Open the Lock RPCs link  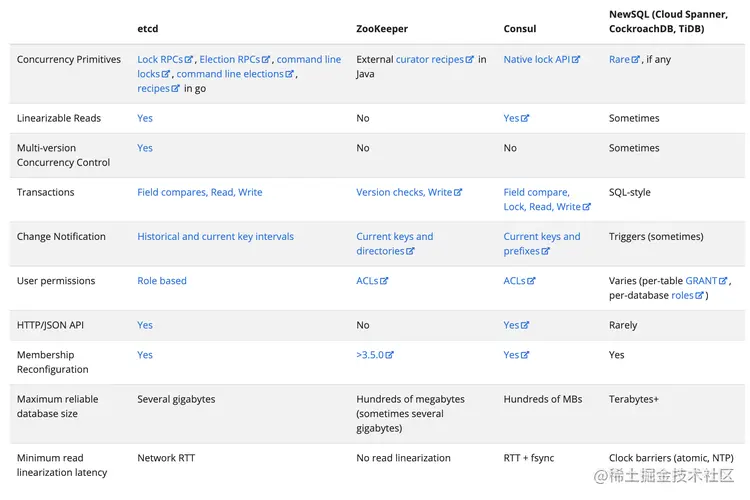point(161,60)
